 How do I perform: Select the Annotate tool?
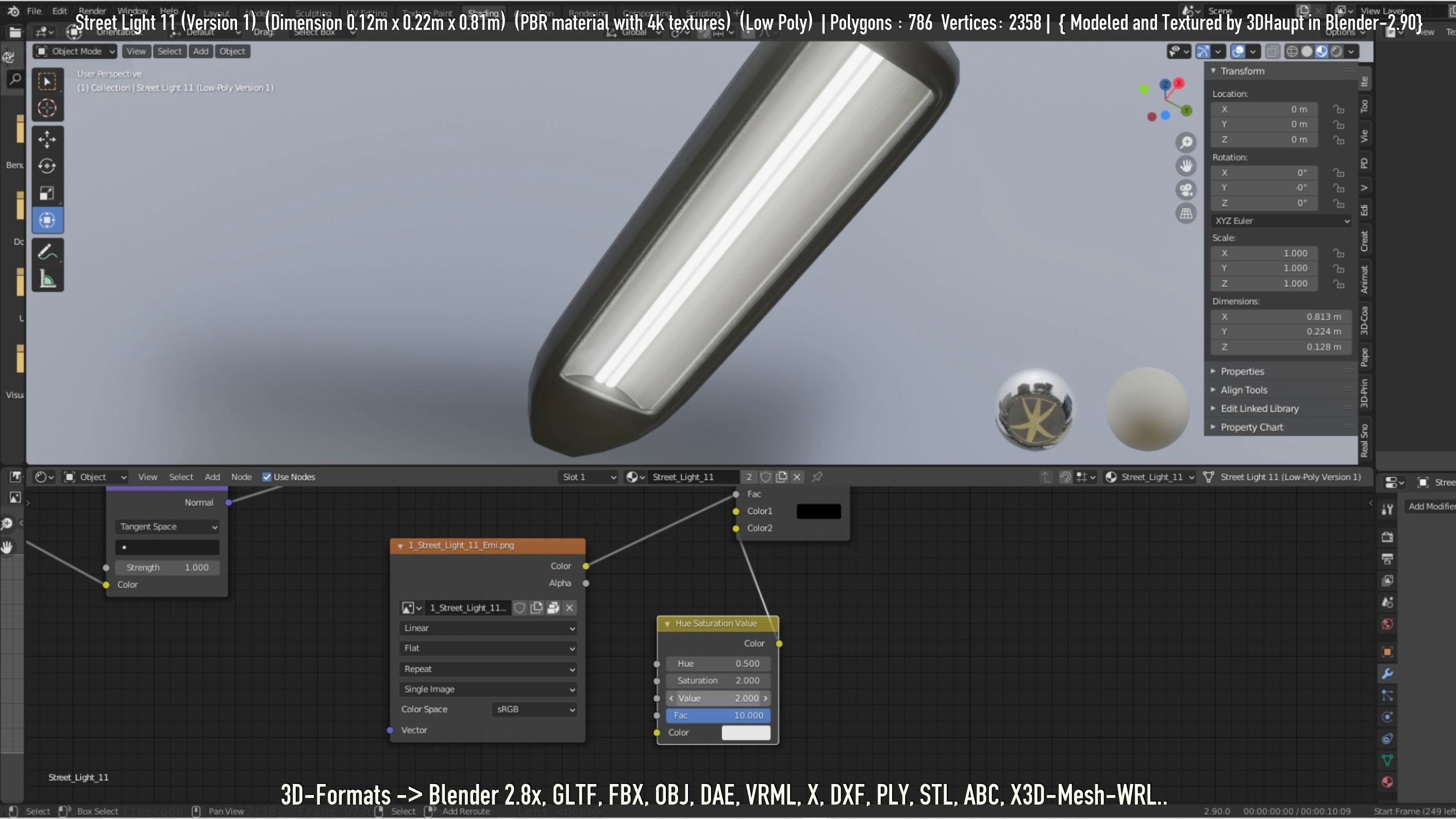tap(47, 252)
